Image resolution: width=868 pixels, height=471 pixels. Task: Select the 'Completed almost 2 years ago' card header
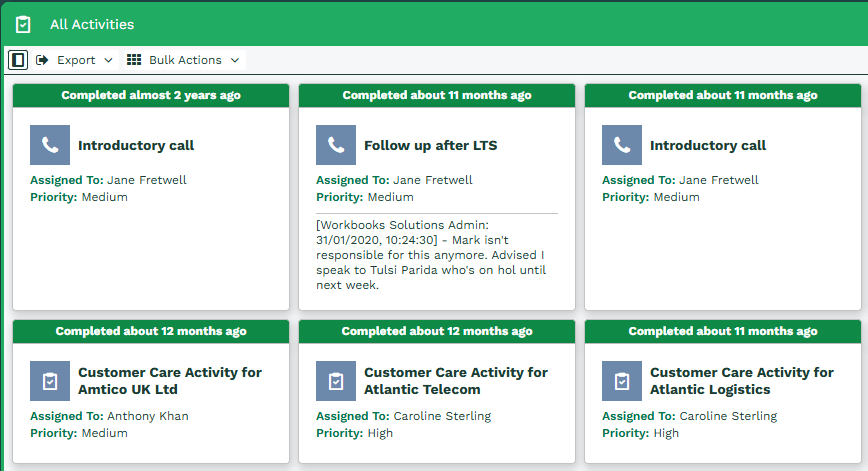[x=151, y=95]
